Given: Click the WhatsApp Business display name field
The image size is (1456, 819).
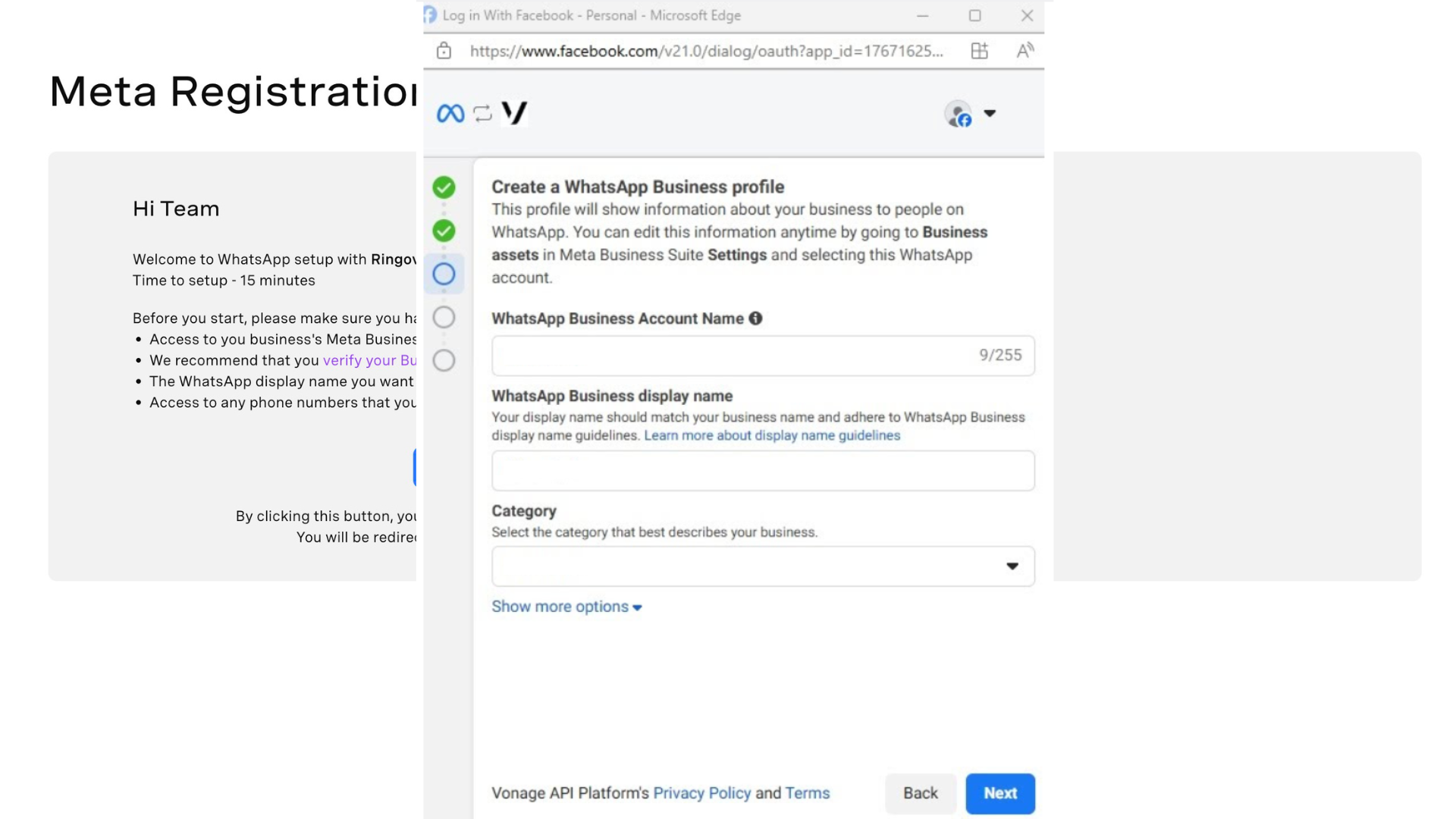Looking at the screenshot, I should [x=762, y=471].
